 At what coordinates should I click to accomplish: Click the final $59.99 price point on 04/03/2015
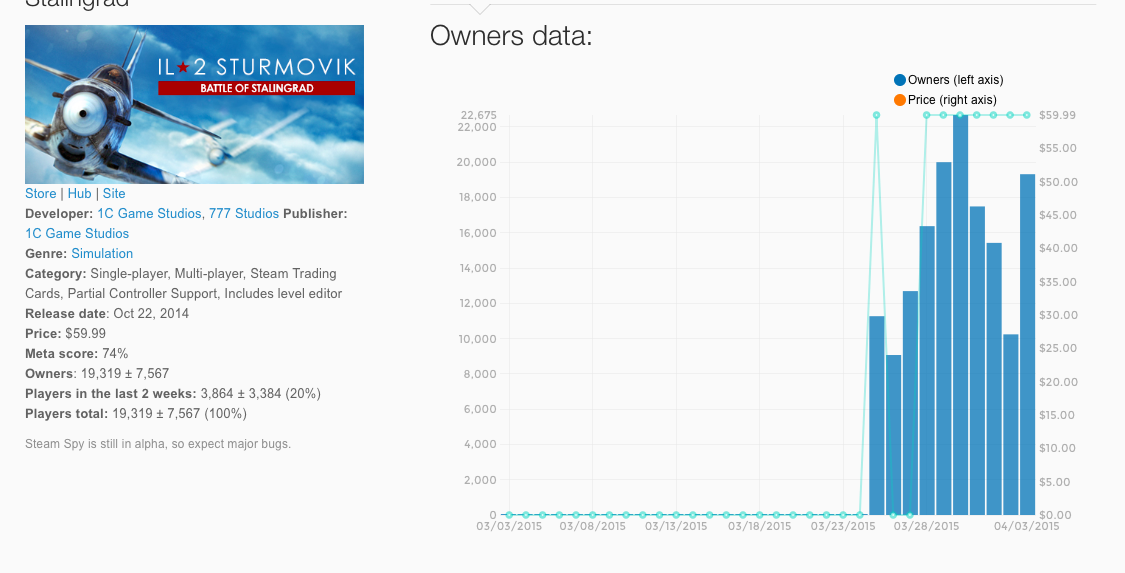[x=1027, y=115]
